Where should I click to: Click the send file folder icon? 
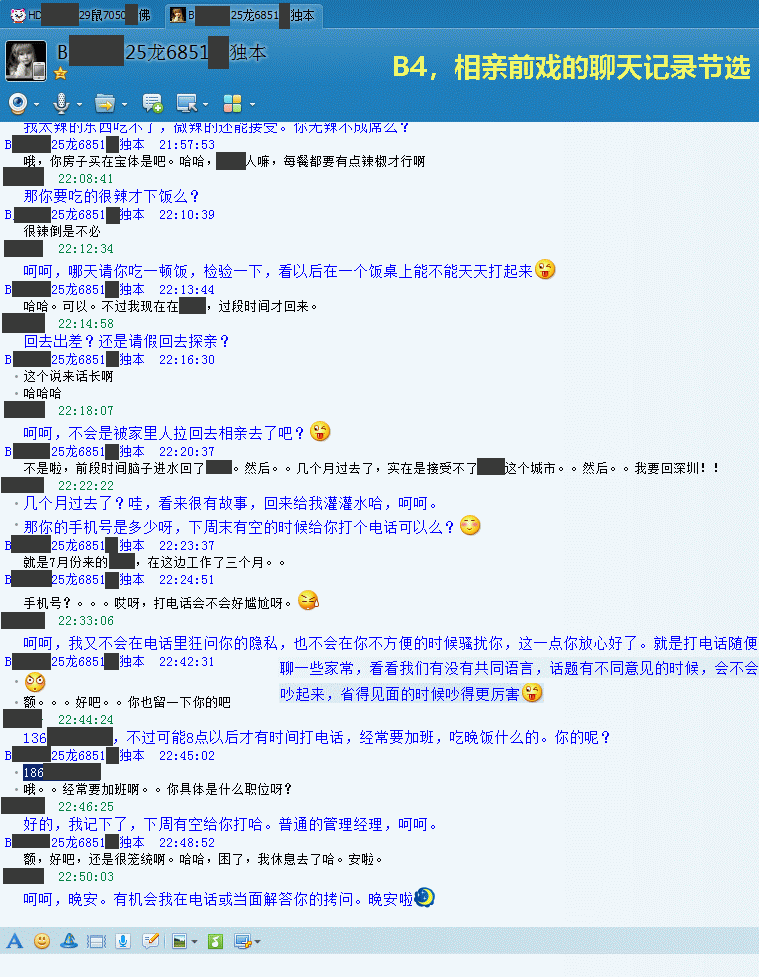pos(105,103)
